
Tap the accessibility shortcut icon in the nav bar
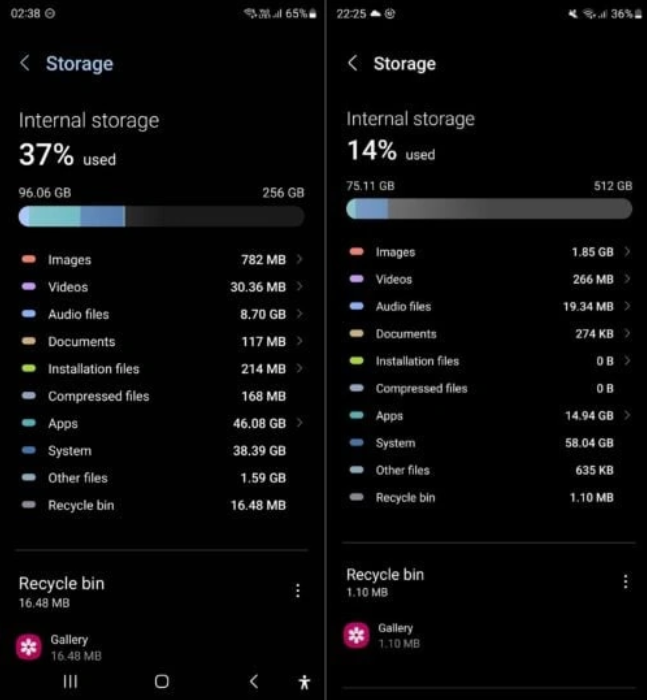pos(305,682)
